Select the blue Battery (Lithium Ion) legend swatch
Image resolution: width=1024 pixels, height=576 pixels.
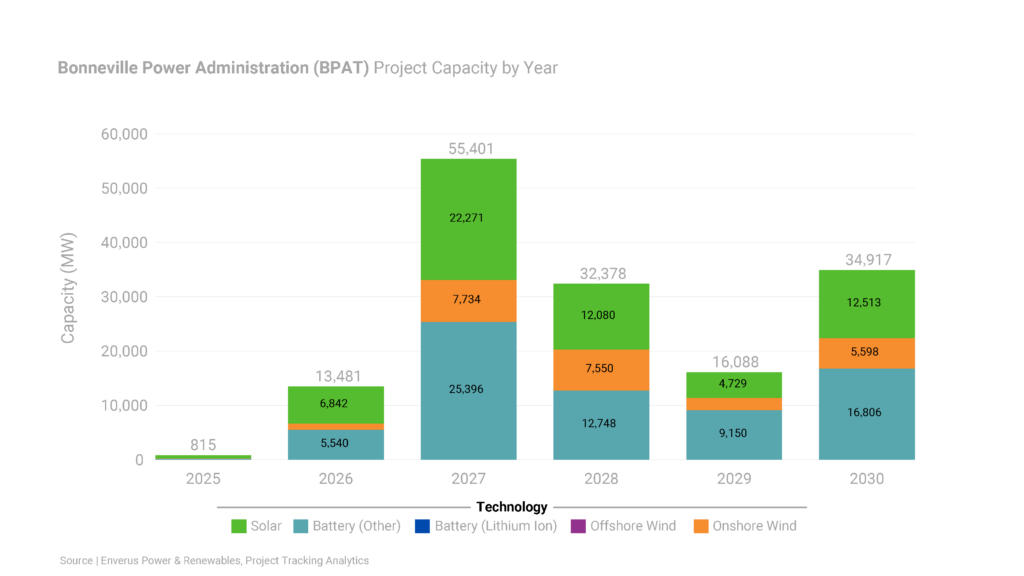[x=423, y=526]
